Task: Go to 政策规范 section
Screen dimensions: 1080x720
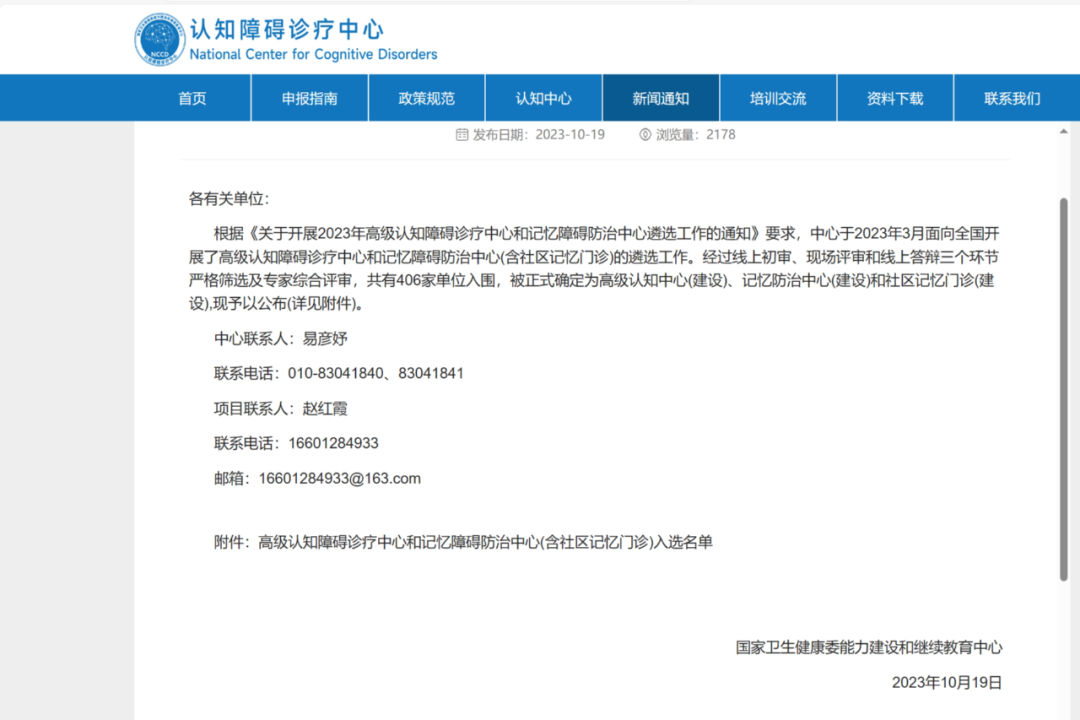Action: [427, 99]
